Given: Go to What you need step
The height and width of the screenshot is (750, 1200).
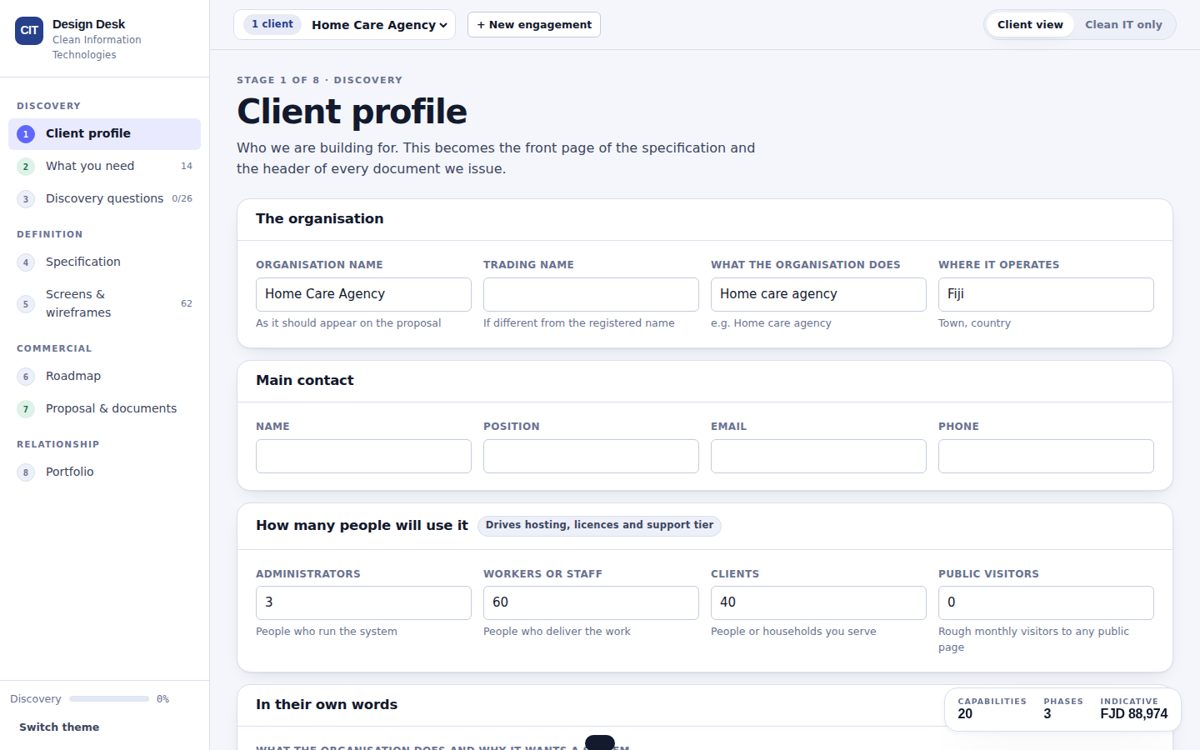Looking at the screenshot, I should click(x=105, y=166).
